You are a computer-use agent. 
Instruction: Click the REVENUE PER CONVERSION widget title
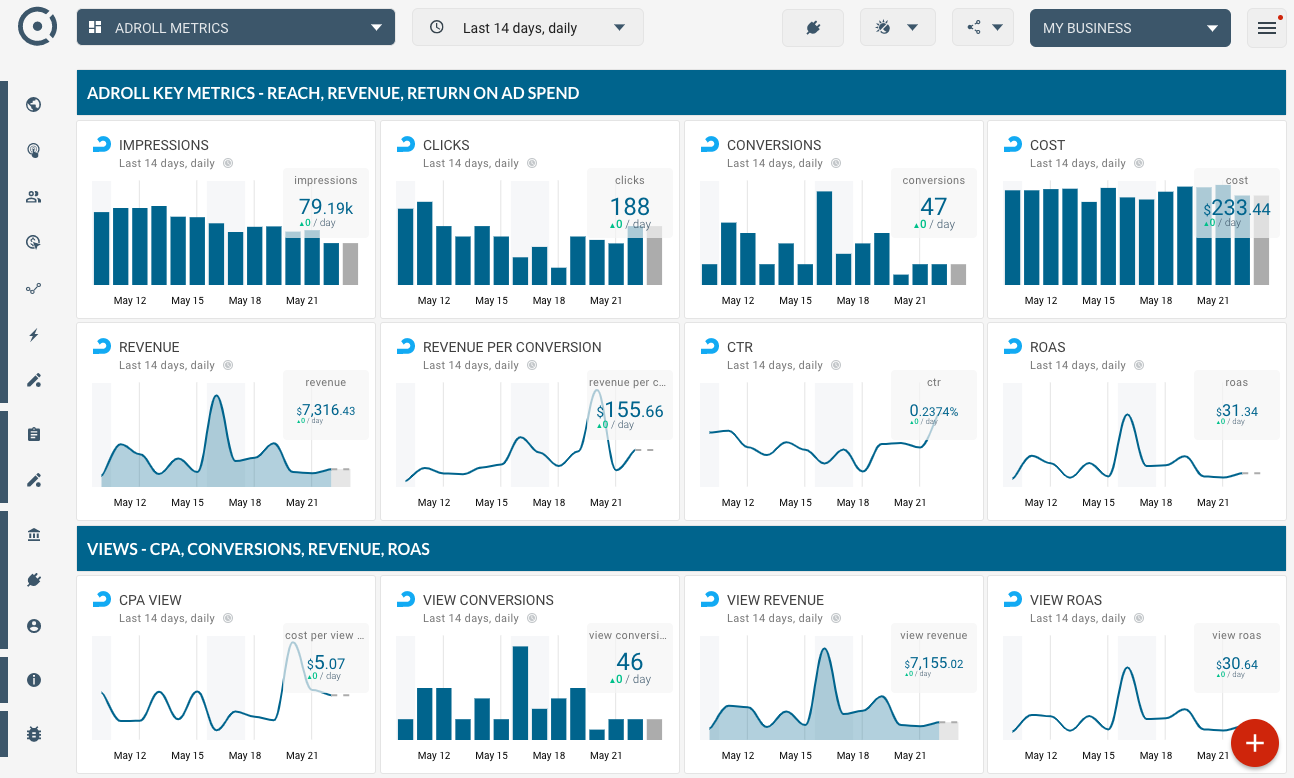[512, 347]
